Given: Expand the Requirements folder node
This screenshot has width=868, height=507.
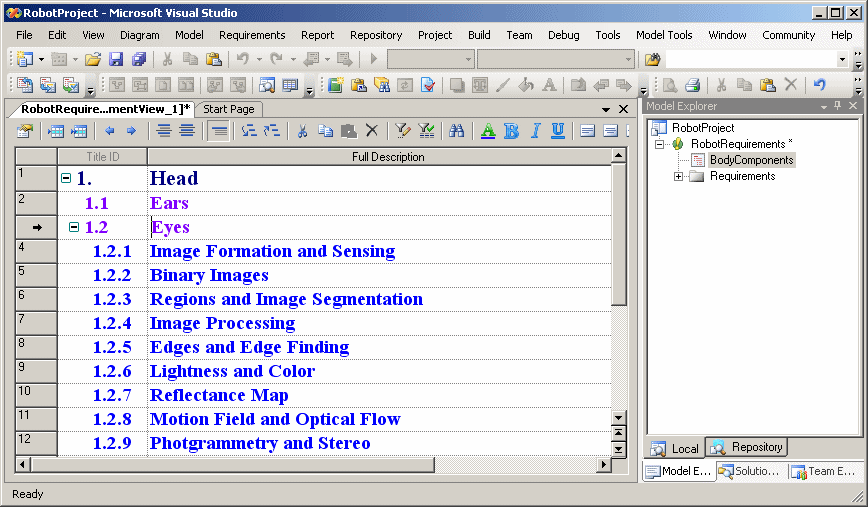Looking at the screenshot, I should [678, 177].
